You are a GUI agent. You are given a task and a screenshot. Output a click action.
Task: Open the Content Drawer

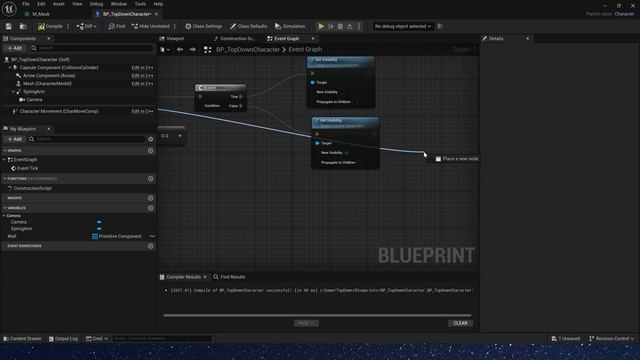tap(22, 339)
